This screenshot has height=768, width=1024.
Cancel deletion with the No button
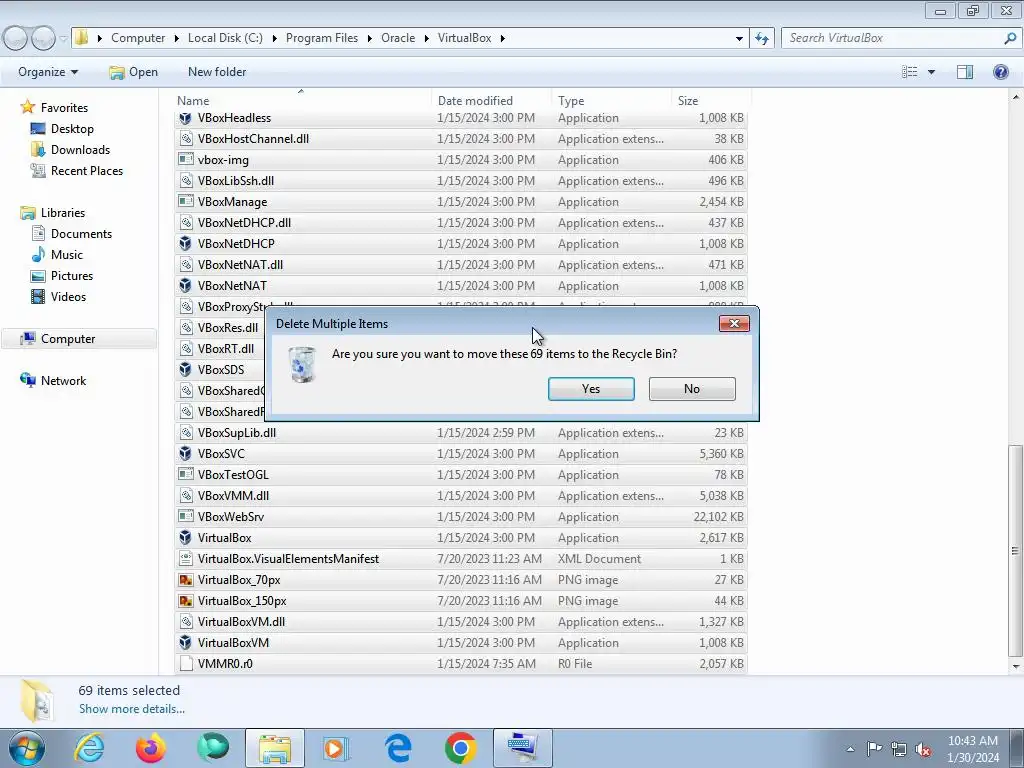tap(692, 389)
